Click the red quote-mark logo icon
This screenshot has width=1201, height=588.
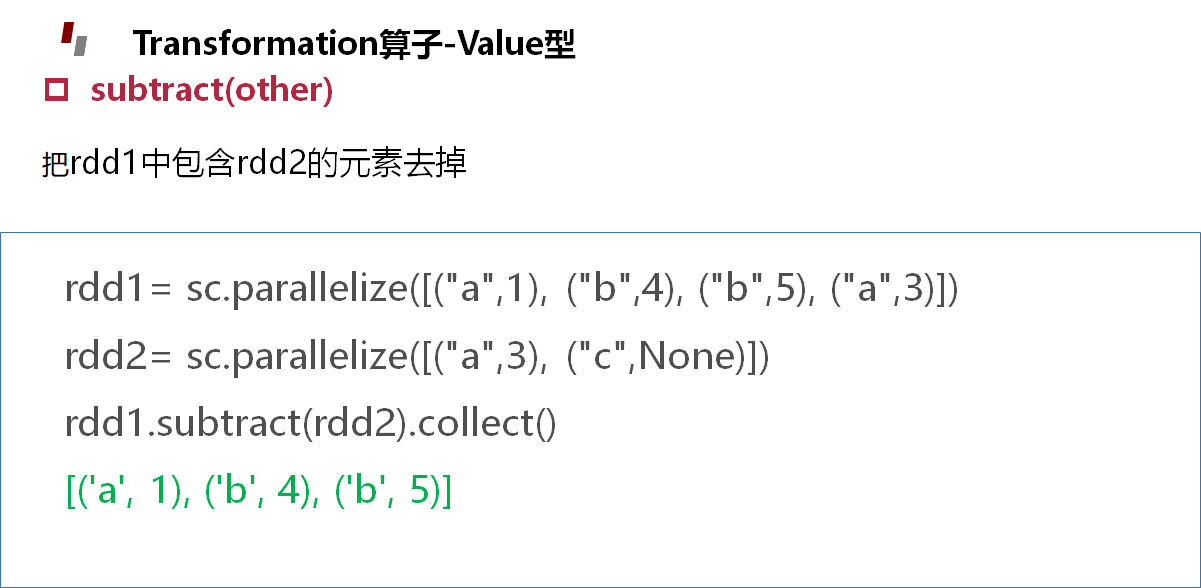(x=67, y=34)
